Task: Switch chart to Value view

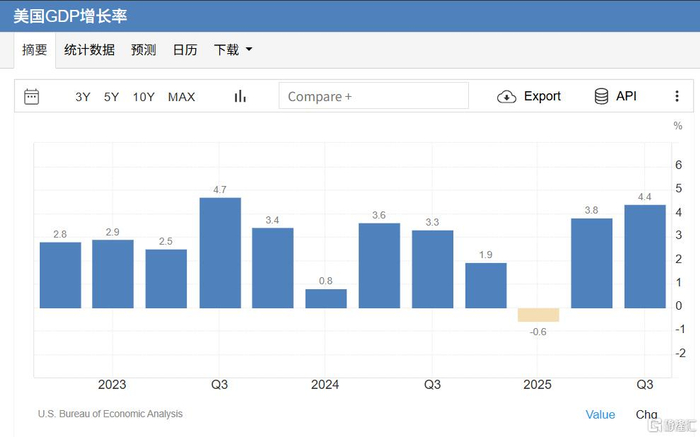Action: [600, 415]
